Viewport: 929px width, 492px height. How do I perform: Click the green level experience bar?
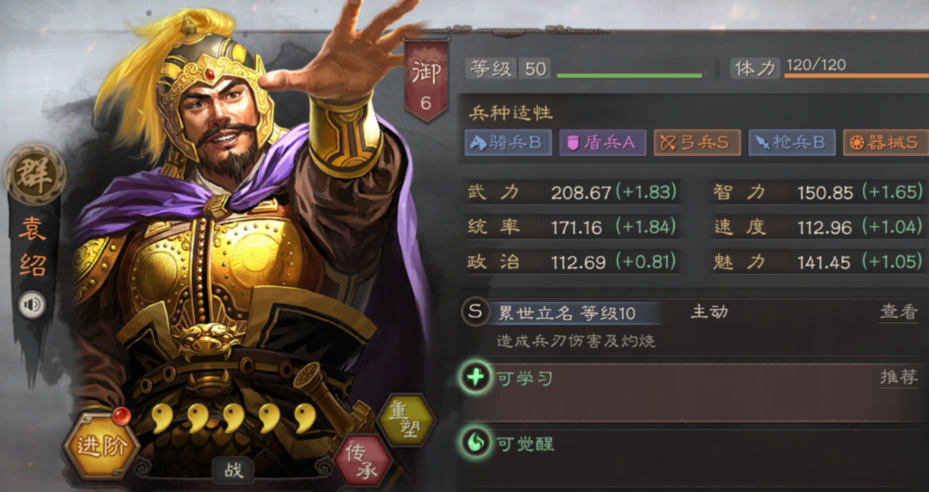pos(629,76)
